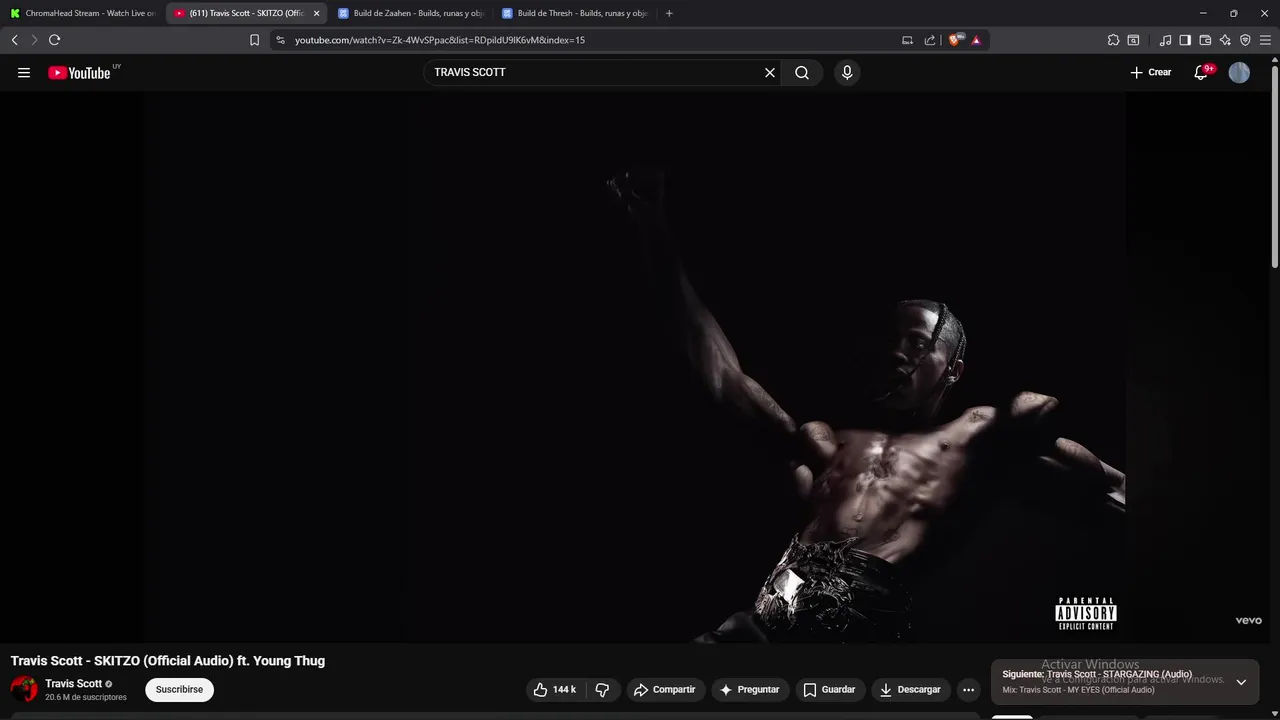Click the Compartir button
Screen dimensions: 1280x720
664,689
